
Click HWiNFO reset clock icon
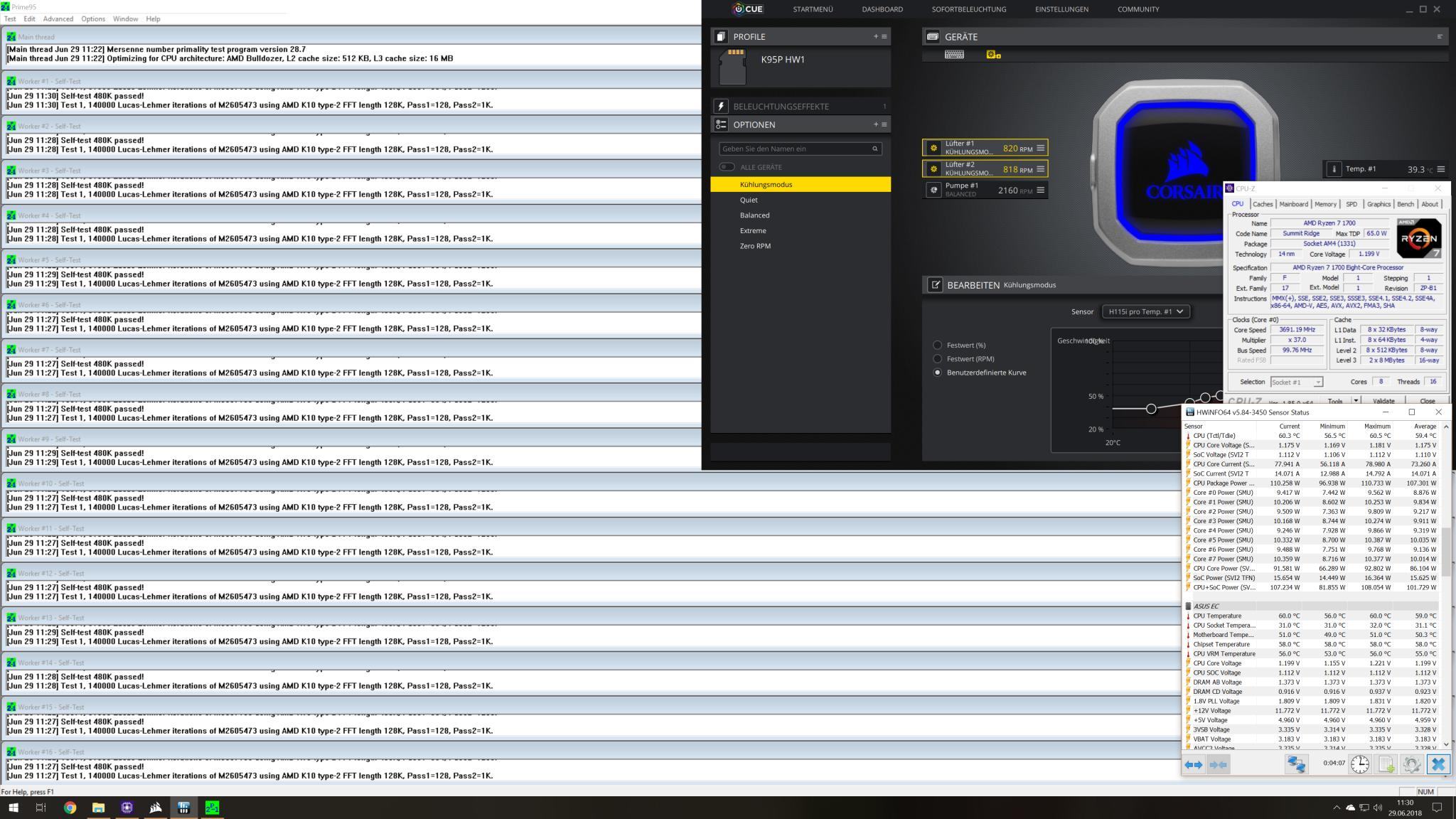(1359, 764)
